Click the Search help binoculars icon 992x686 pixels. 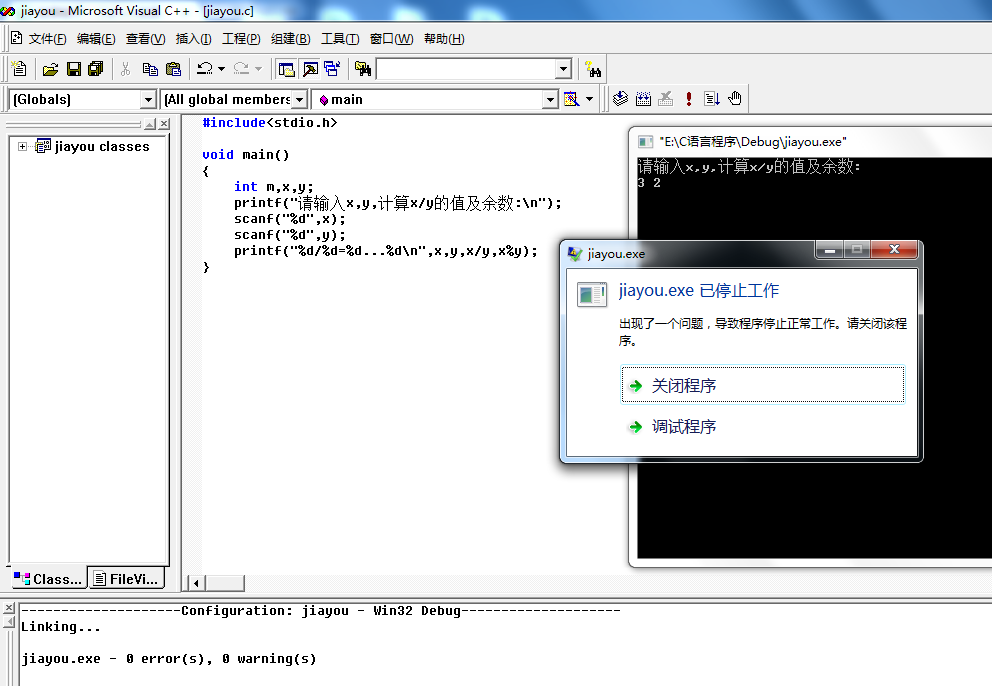pos(593,68)
